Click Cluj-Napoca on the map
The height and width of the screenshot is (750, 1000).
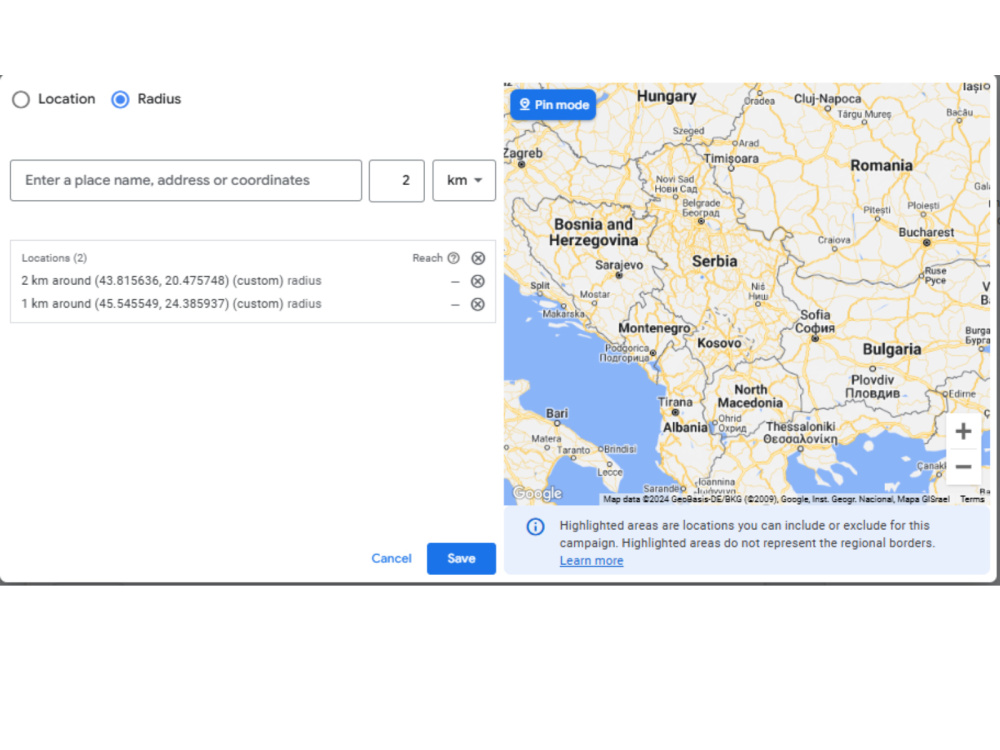(827, 99)
